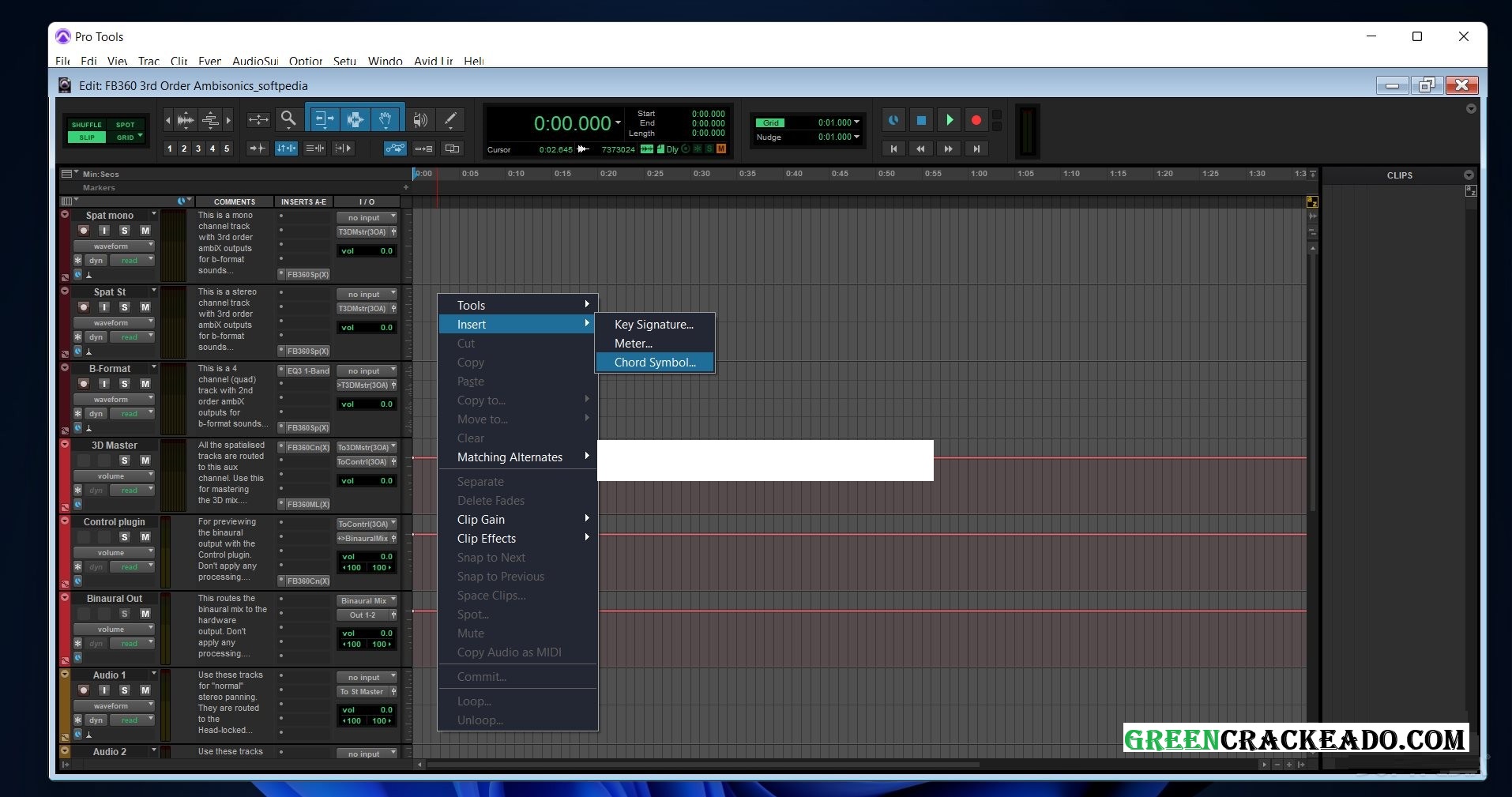This screenshot has height=797, width=1512.
Task: Select the Zoomer magnifying glass tool
Action: coord(288,119)
